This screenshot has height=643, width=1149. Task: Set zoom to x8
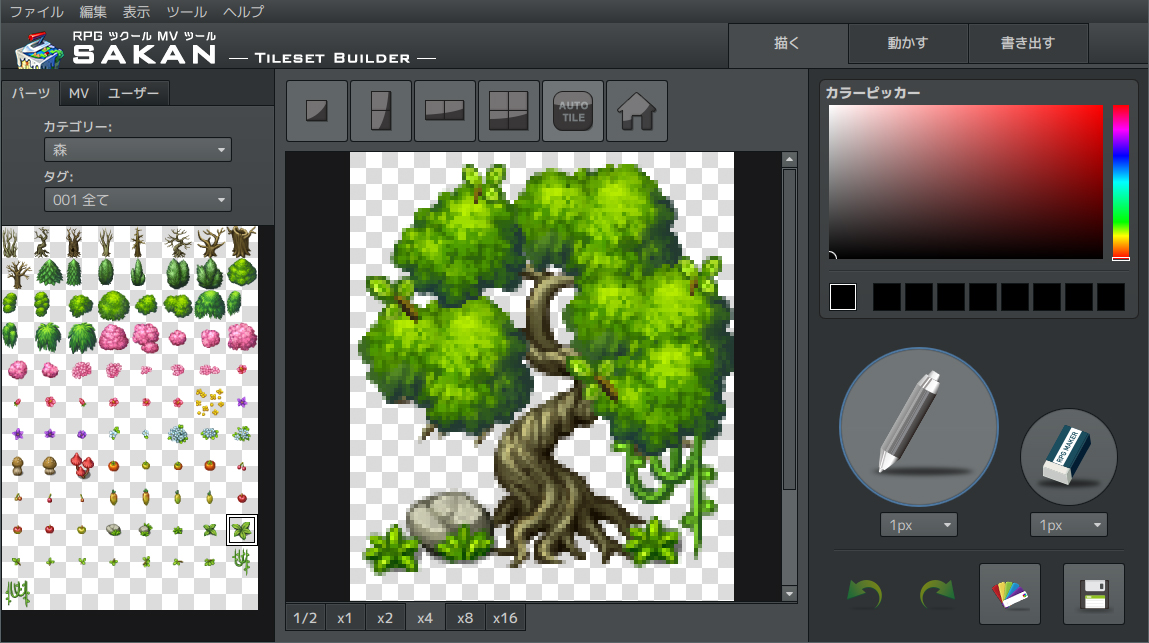[465, 618]
